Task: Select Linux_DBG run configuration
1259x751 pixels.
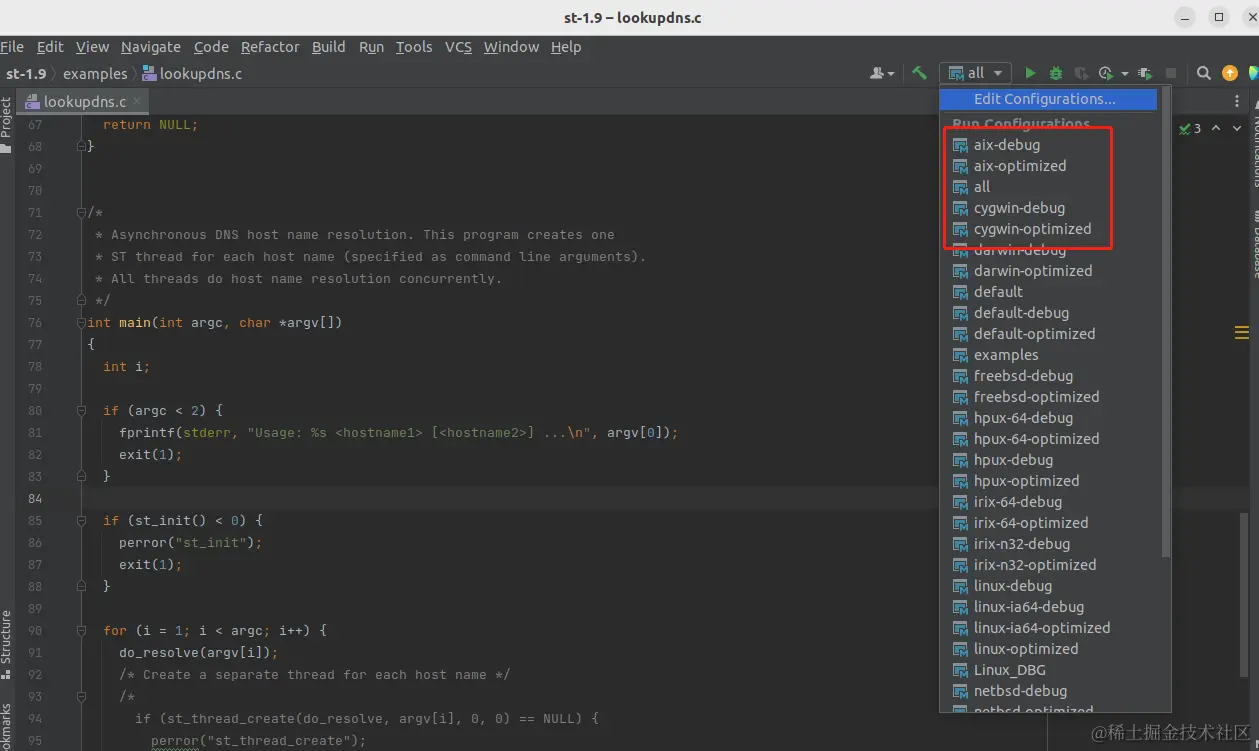Action: (x=1048, y=670)
